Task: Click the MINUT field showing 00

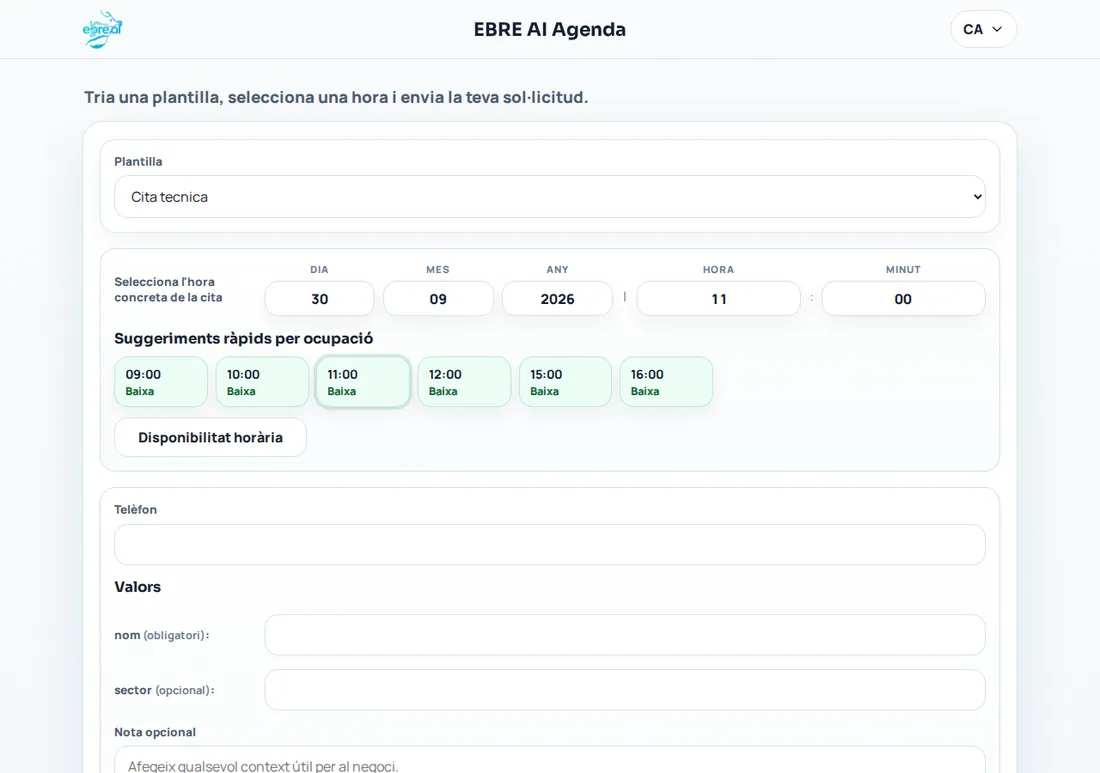Action: tap(903, 299)
